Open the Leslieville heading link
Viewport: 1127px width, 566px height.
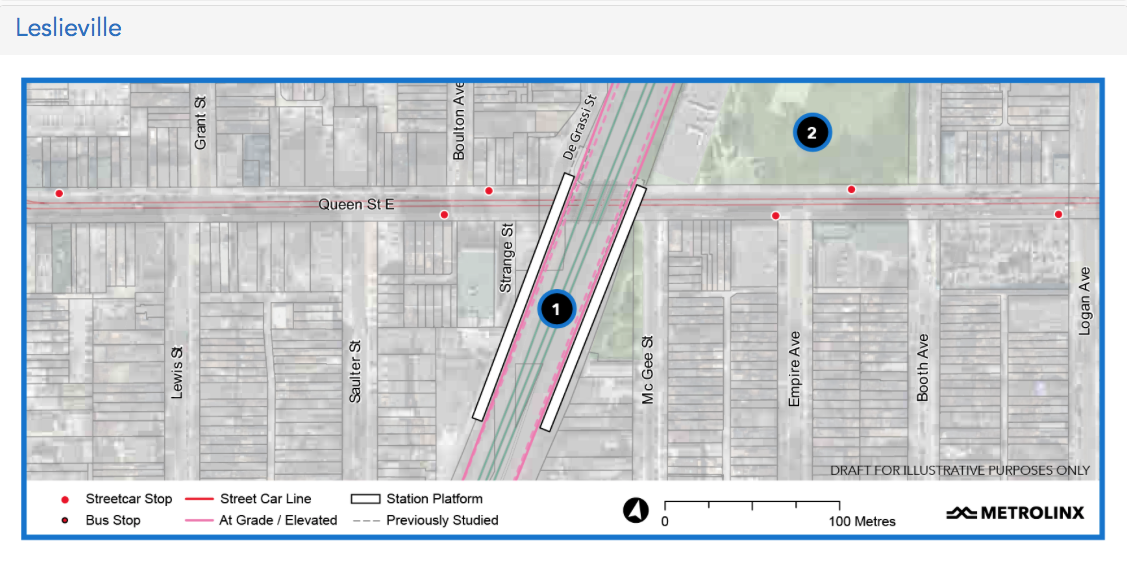pyautogui.click(x=68, y=27)
